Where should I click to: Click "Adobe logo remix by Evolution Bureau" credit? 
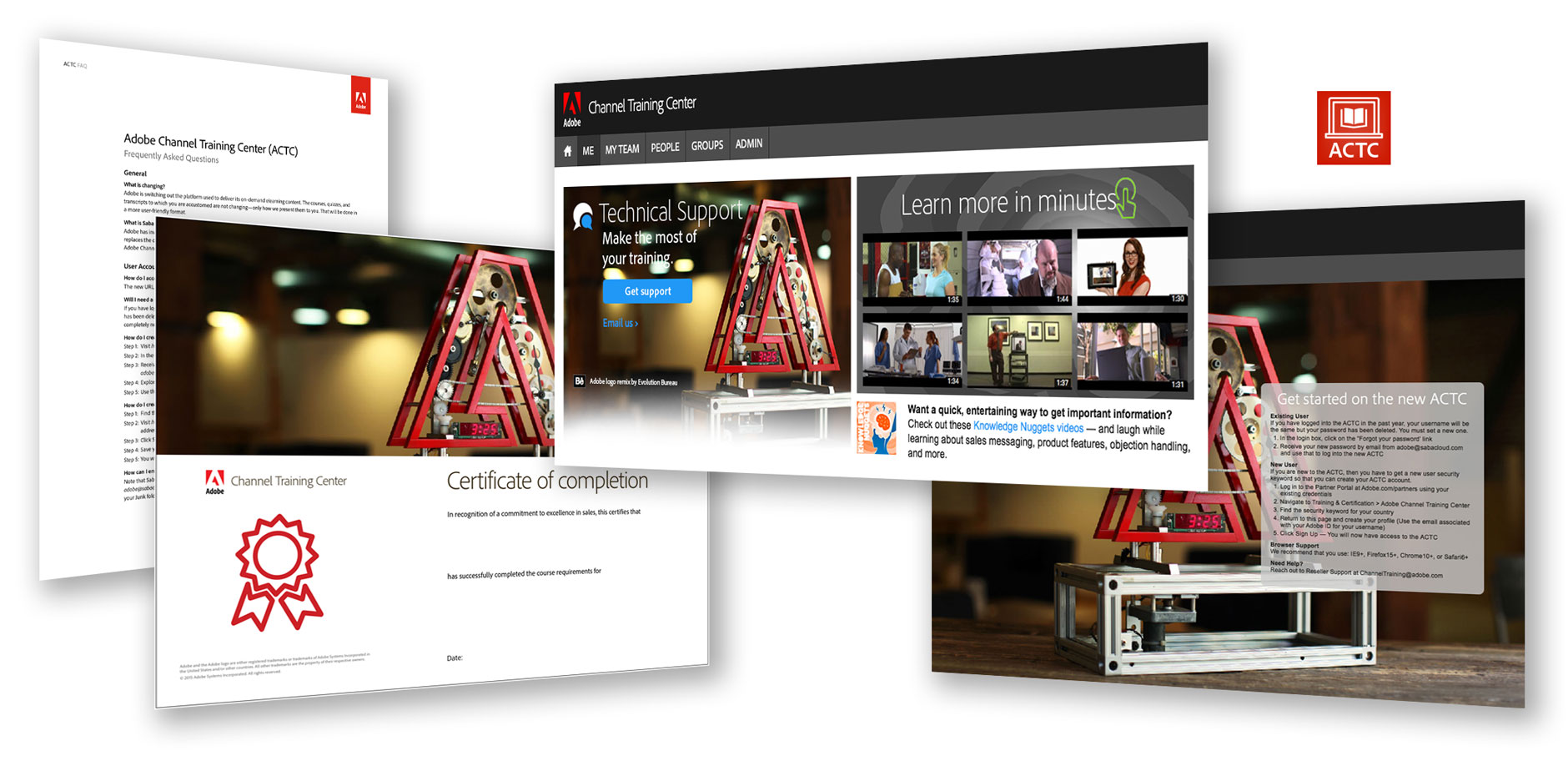pyautogui.click(x=633, y=381)
